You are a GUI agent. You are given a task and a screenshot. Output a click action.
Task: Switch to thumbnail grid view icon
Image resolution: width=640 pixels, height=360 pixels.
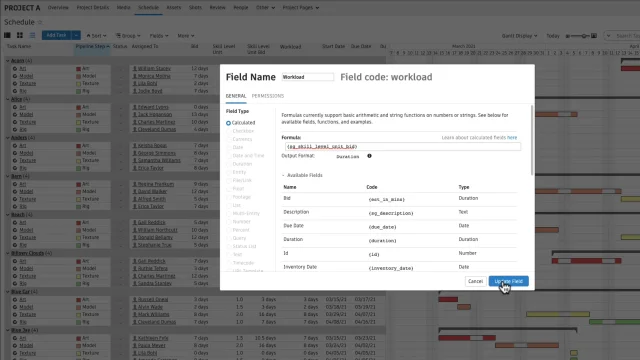[x=20, y=36]
